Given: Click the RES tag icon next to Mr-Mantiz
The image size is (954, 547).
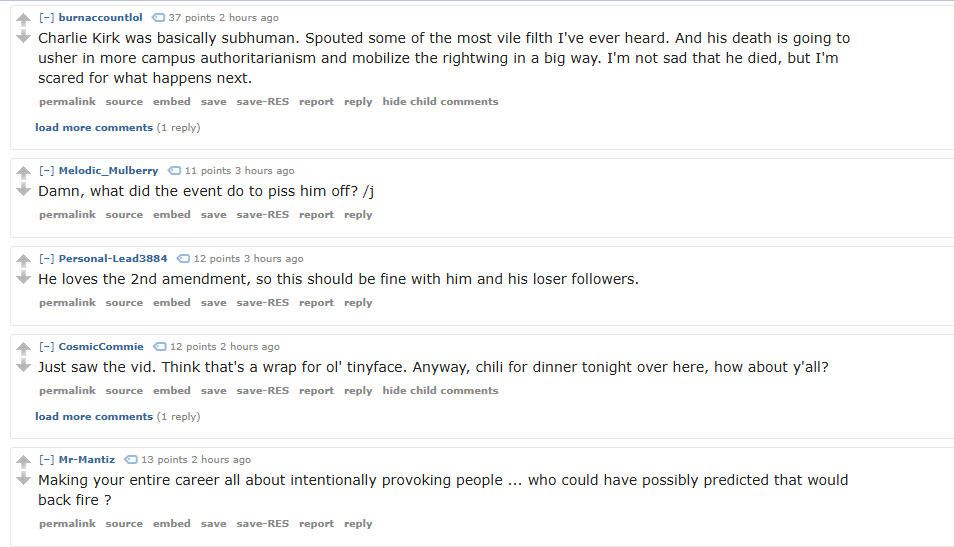Looking at the screenshot, I should click(130, 460).
